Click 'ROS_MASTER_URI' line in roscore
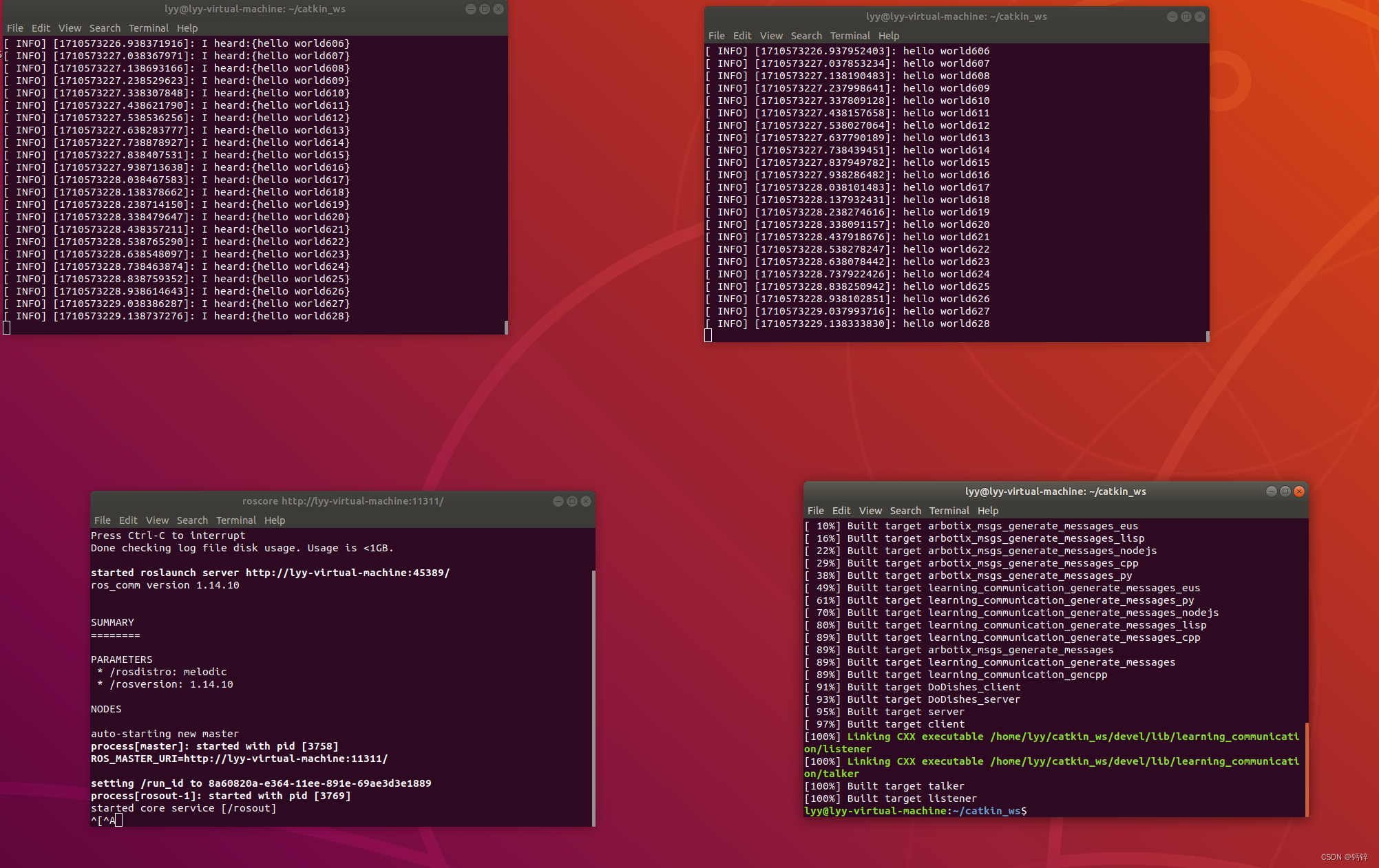Viewport: 1379px width, 868px height. point(240,759)
